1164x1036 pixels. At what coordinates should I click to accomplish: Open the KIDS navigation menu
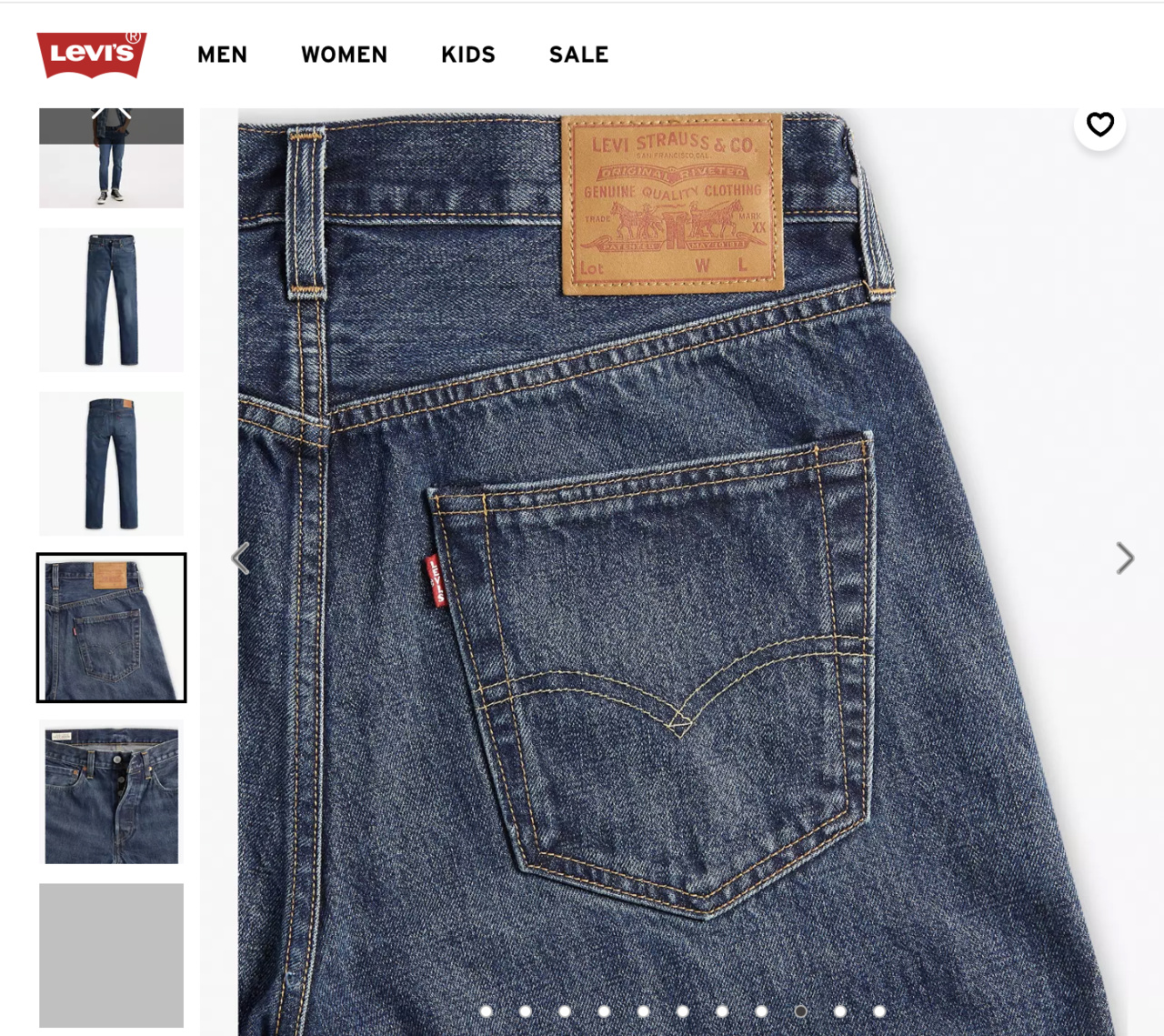coord(468,55)
